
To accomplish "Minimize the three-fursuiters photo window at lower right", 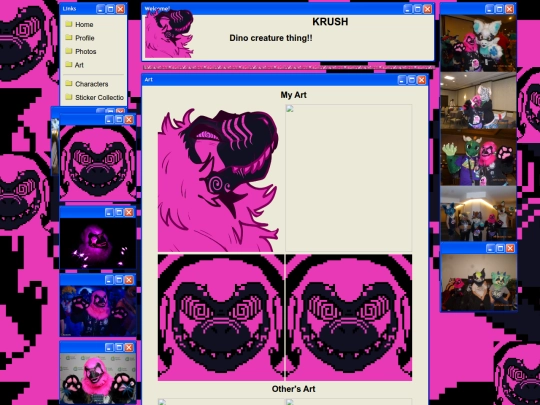I will pyautogui.click(x=490, y=248).
